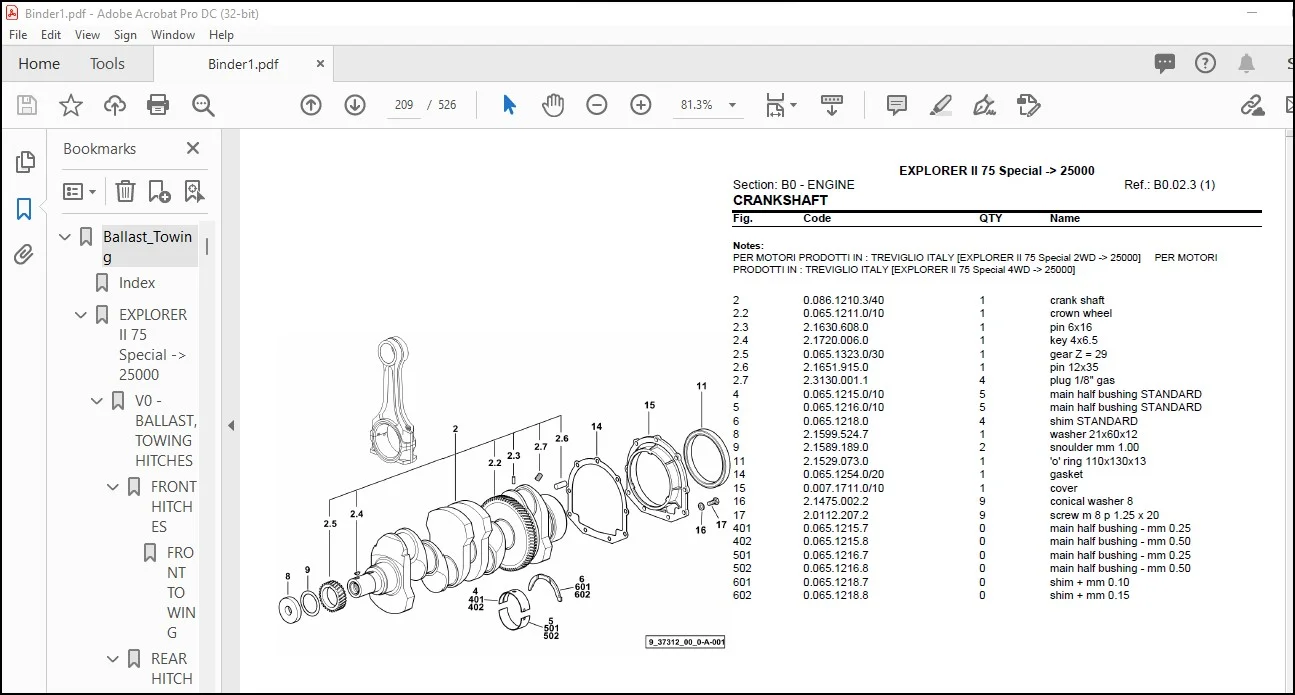
Task: Click the 'crown wheel' part name
Action: (x=1081, y=314)
